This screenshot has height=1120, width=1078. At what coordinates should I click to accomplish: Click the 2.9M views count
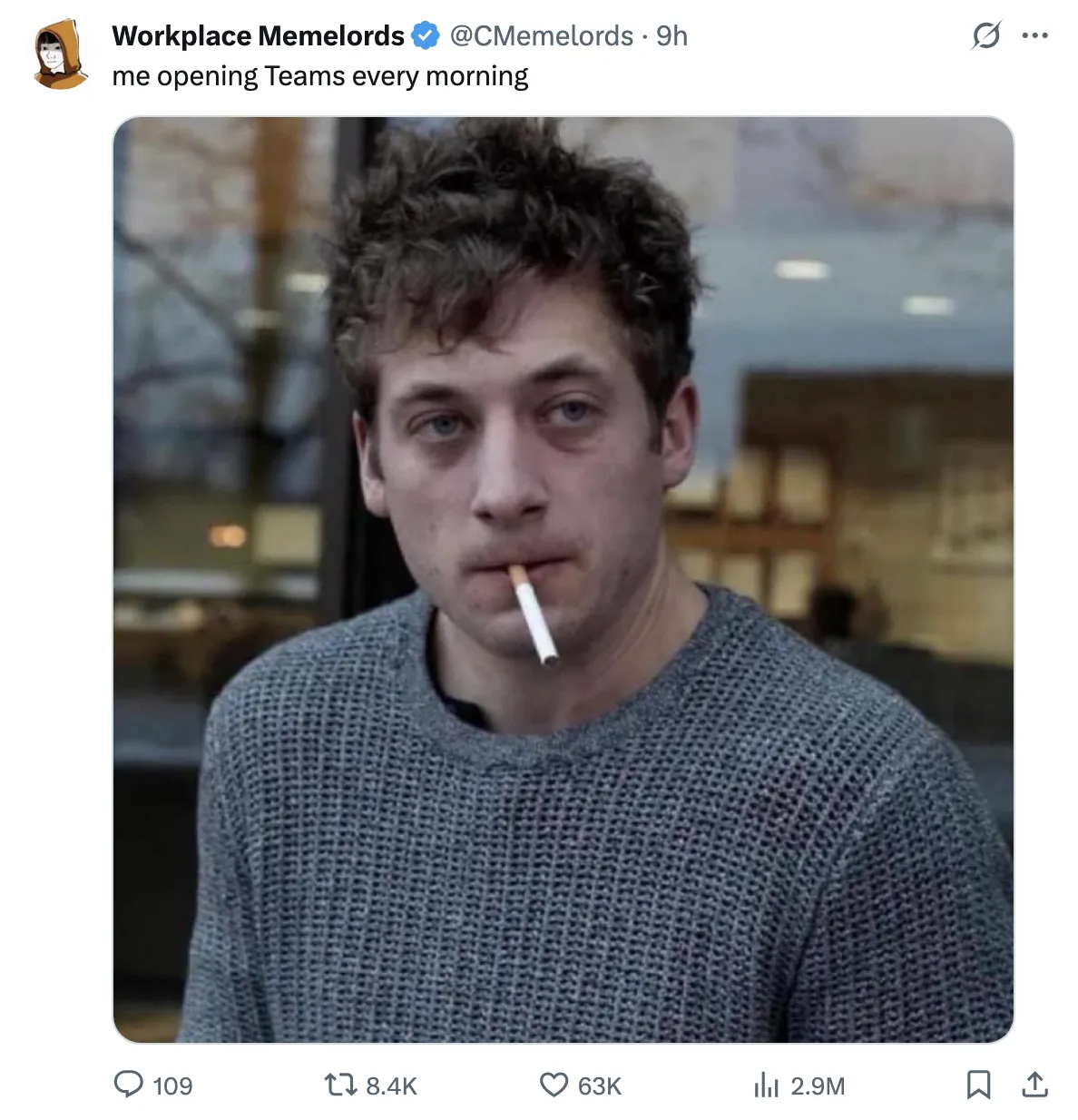click(x=818, y=1086)
